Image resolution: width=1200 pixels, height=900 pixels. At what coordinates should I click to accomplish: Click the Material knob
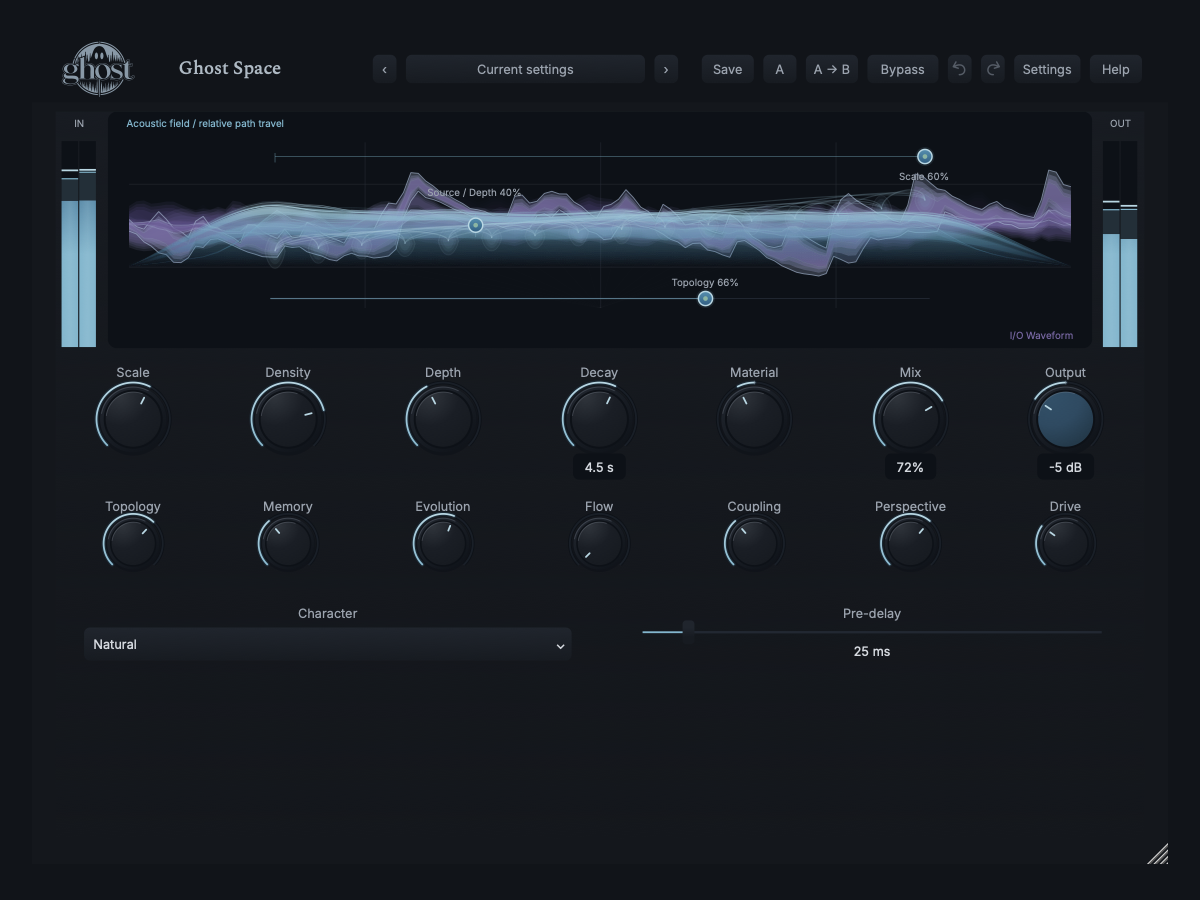[x=754, y=419]
